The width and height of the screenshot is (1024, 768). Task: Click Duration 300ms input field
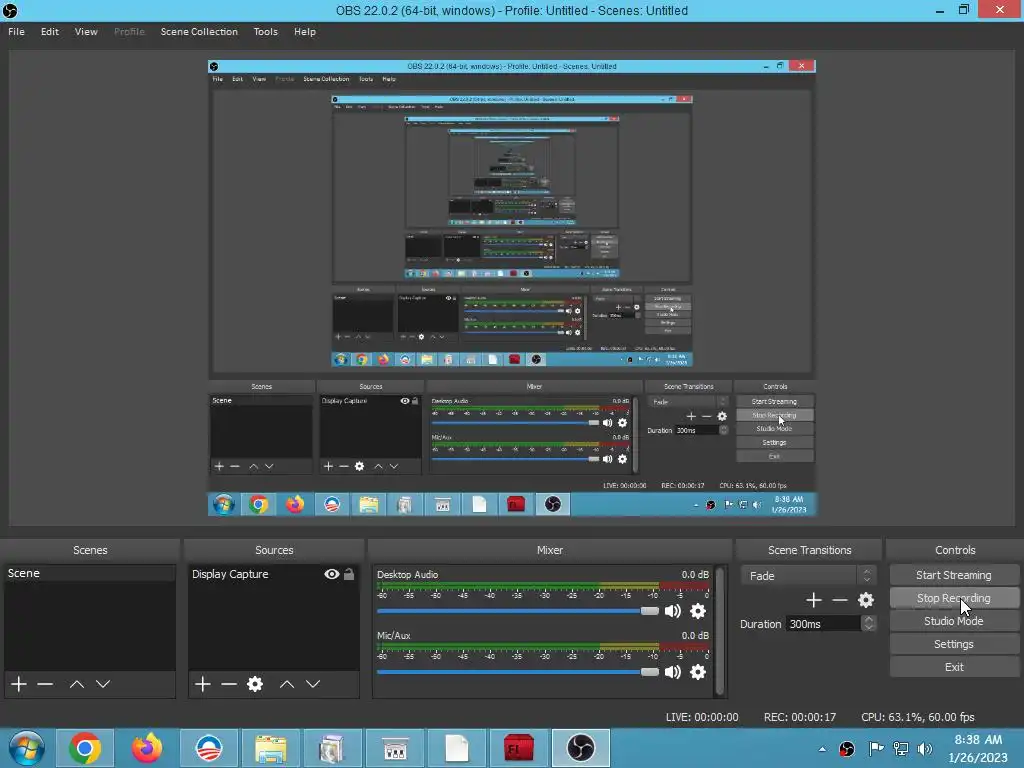tap(824, 624)
